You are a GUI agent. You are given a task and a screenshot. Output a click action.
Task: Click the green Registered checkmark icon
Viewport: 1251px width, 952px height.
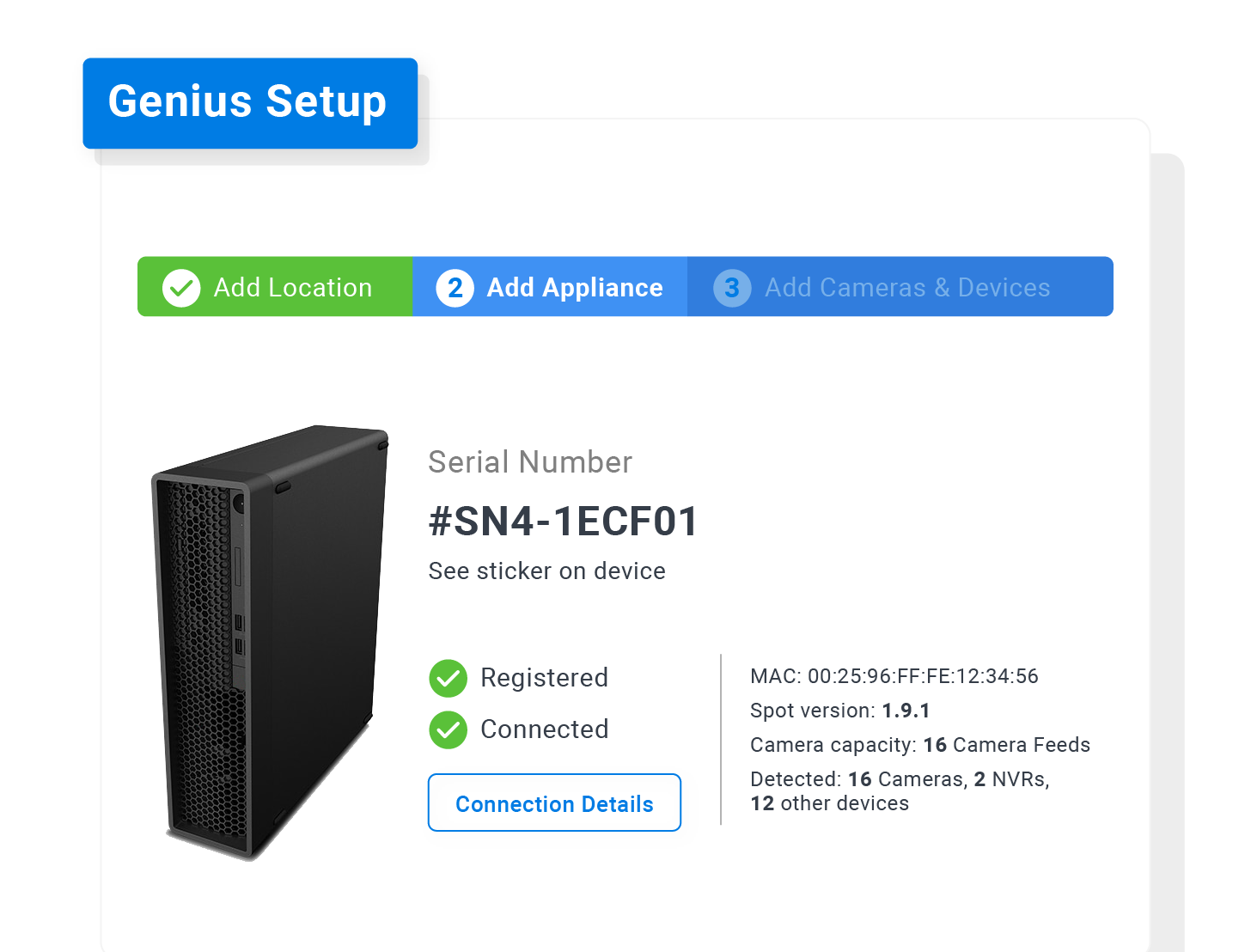(x=448, y=678)
